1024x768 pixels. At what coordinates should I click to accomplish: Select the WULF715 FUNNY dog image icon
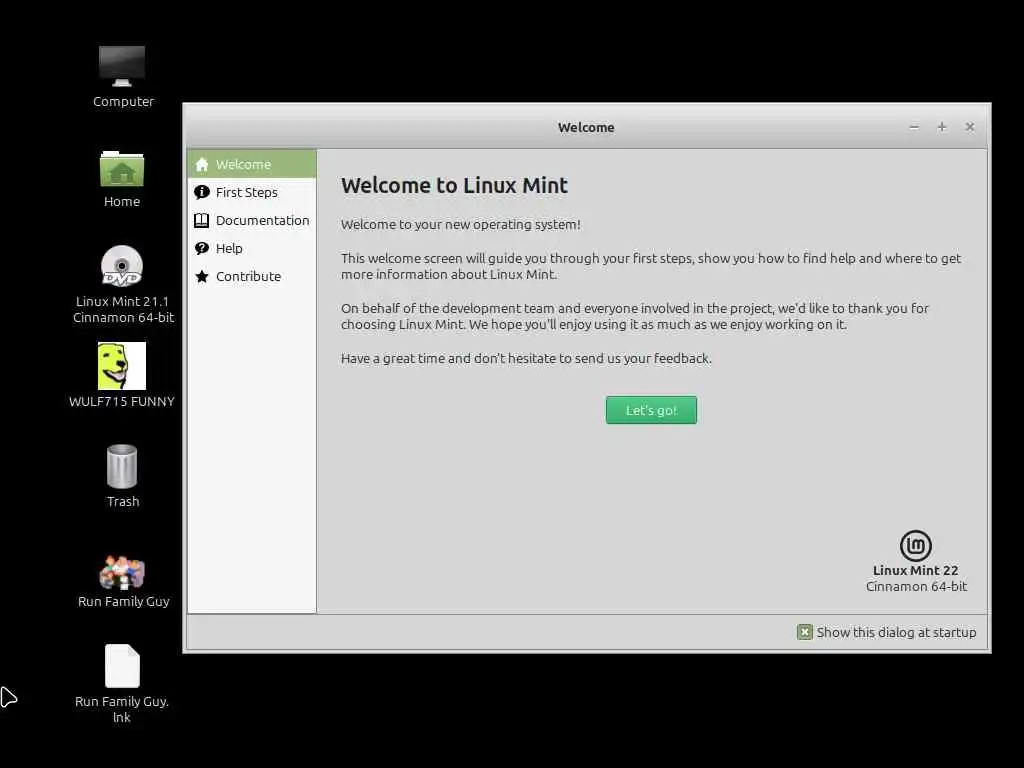[122, 366]
